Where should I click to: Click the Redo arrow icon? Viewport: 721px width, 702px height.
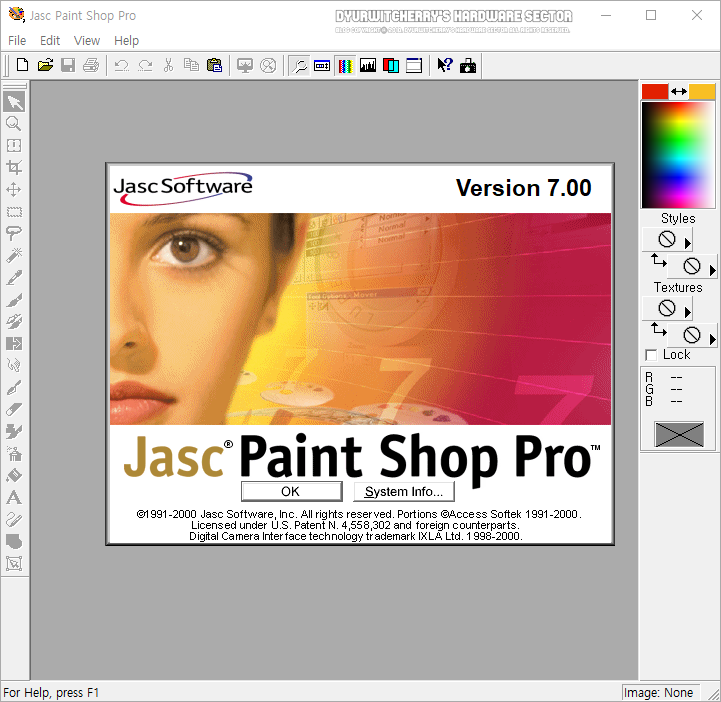pyautogui.click(x=145, y=65)
